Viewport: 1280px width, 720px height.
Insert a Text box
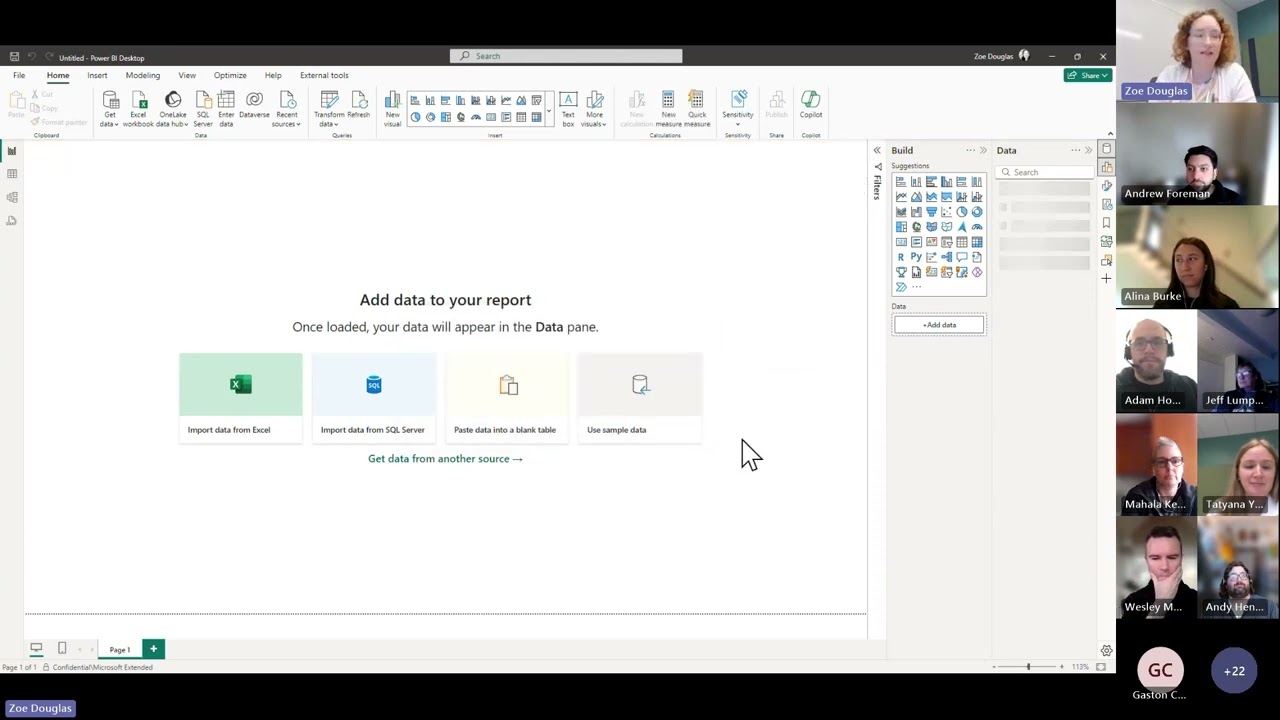click(x=568, y=108)
